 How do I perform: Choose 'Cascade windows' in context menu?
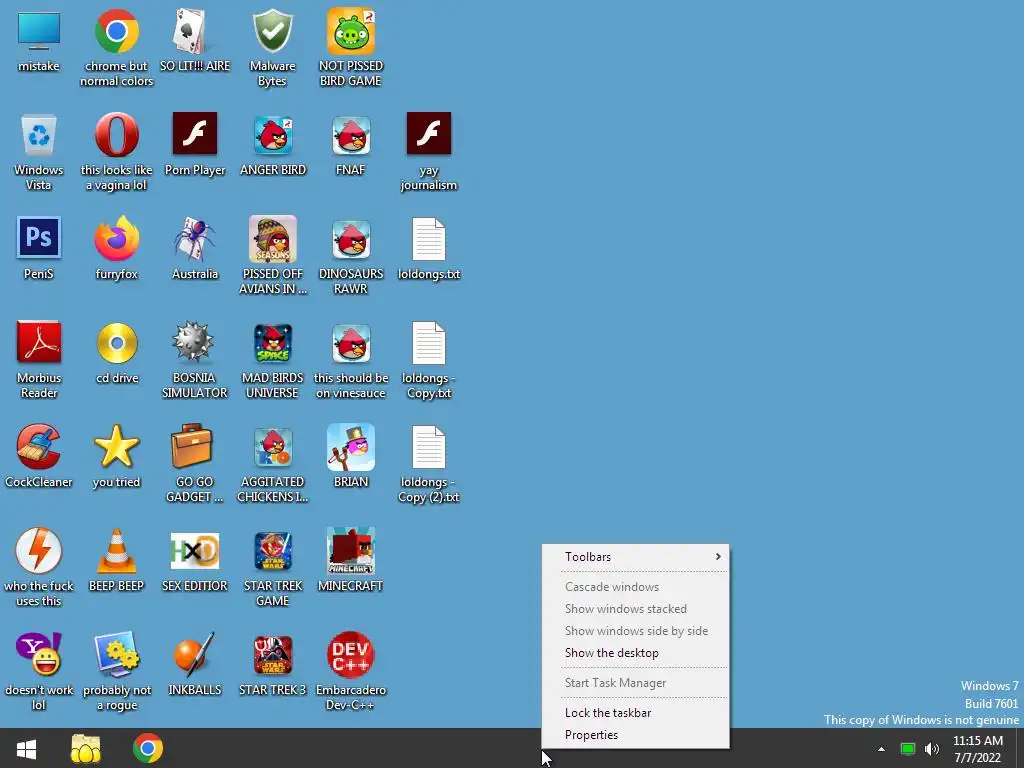point(635,586)
